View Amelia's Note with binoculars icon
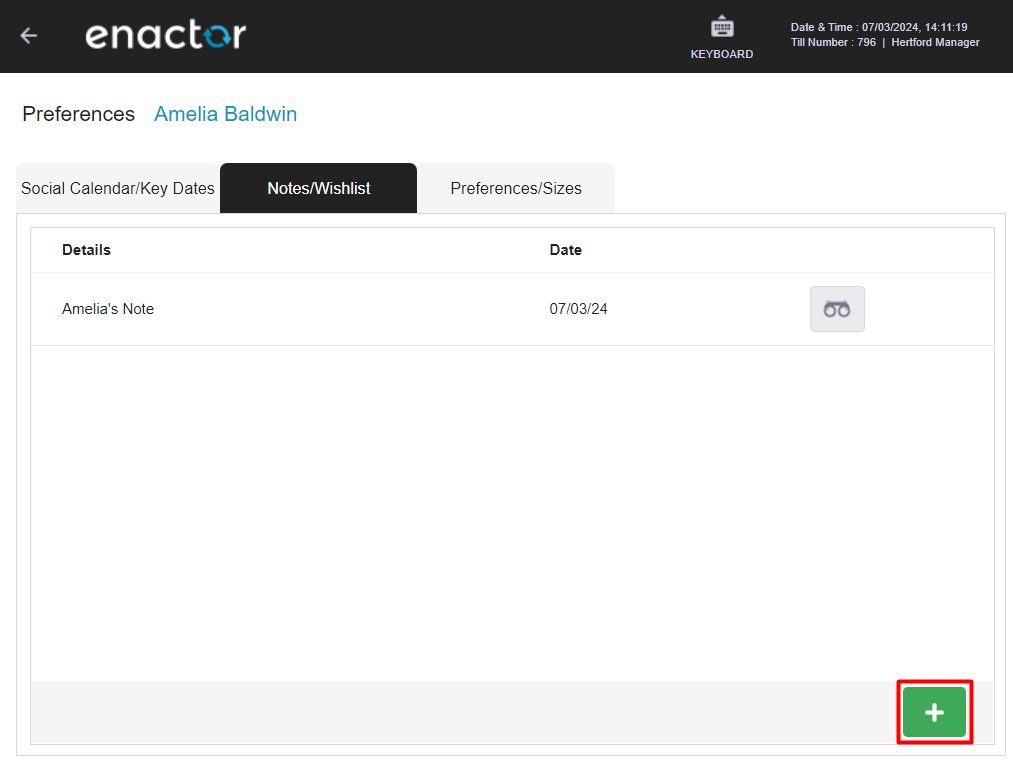This screenshot has width=1013, height=762. pos(837,309)
